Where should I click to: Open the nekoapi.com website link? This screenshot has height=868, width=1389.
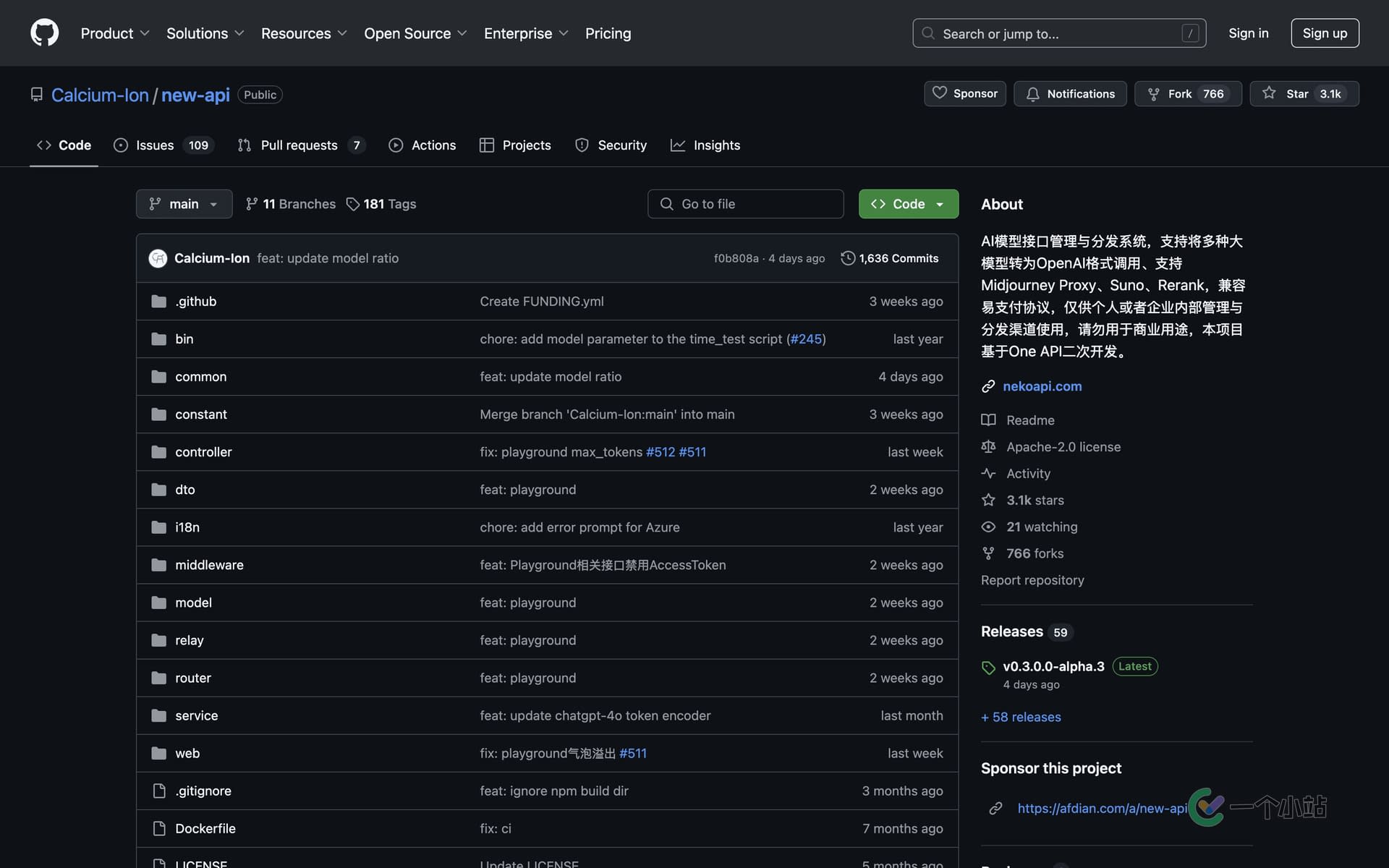[1042, 386]
